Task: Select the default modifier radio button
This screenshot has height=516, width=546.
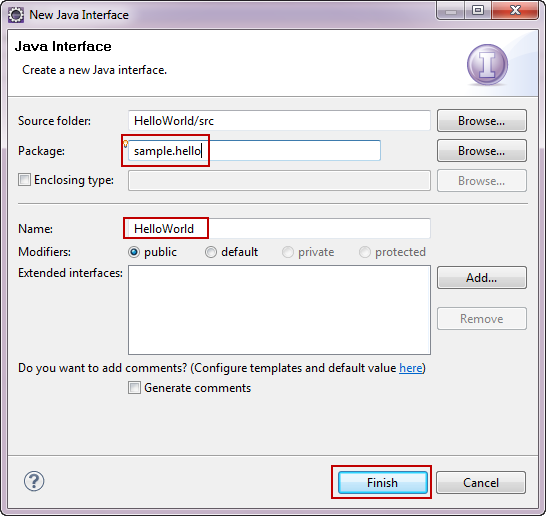Action: point(211,252)
